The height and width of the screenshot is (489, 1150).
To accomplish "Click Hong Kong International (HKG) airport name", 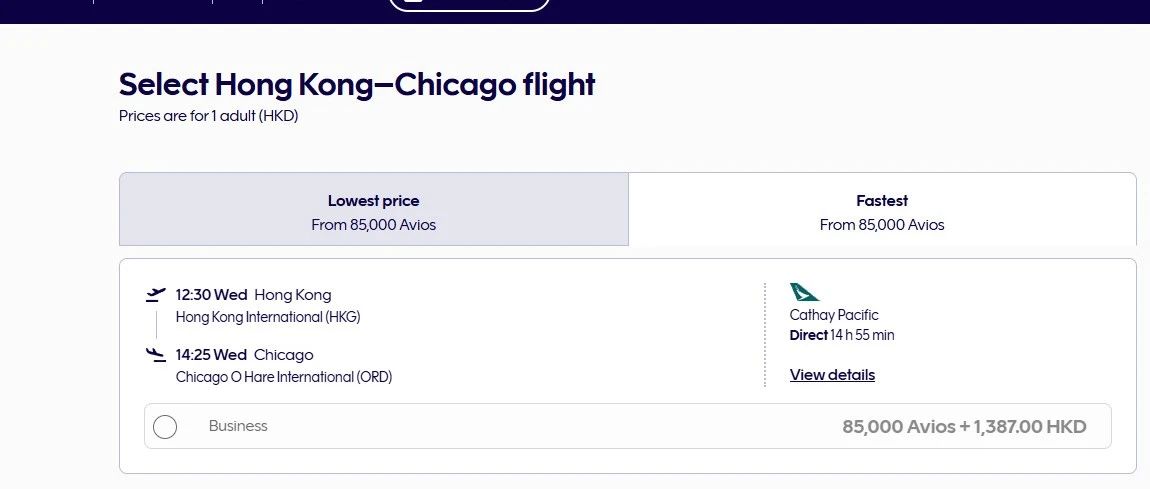I will (x=267, y=317).
